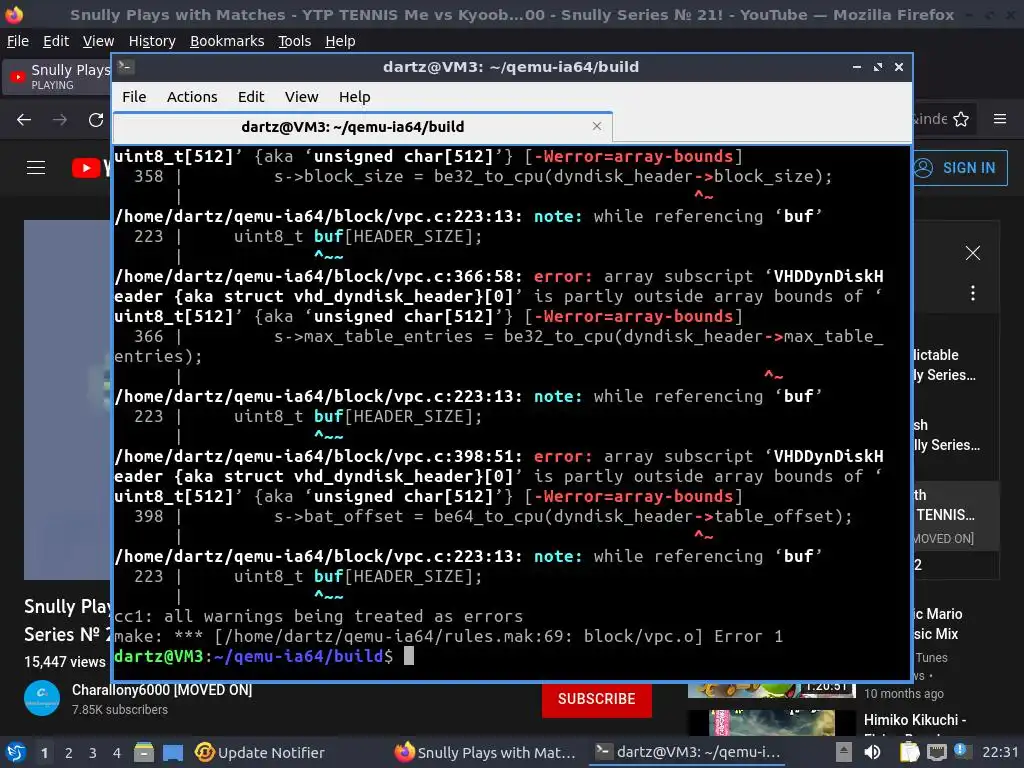Open the system start menu icon
The width and height of the screenshot is (1024, 768).
(x=15, y=752)
